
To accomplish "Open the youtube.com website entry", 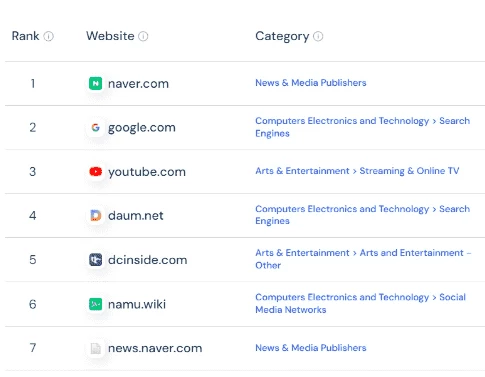I will tap(147, 172).
